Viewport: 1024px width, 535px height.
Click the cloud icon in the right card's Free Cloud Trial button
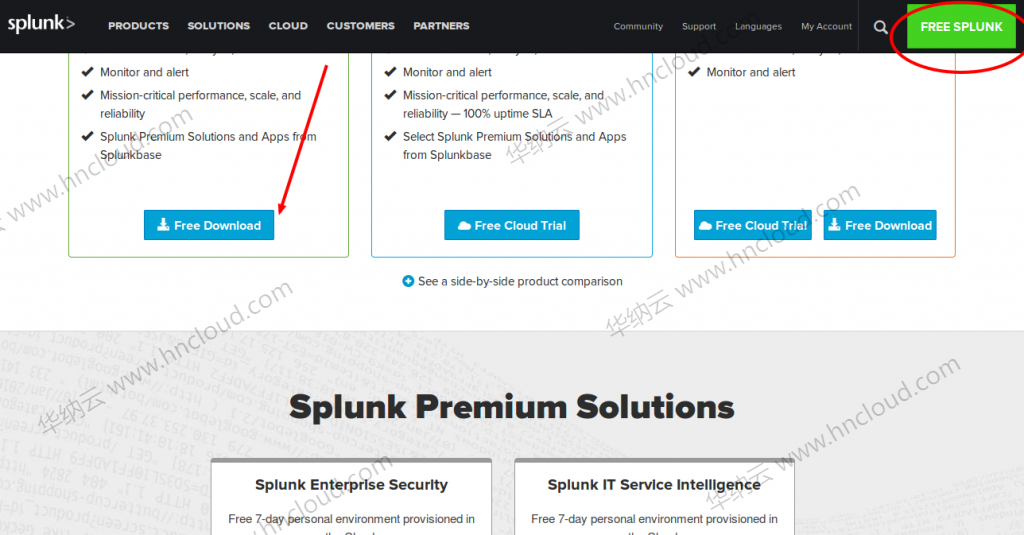[x=705, y=225]
